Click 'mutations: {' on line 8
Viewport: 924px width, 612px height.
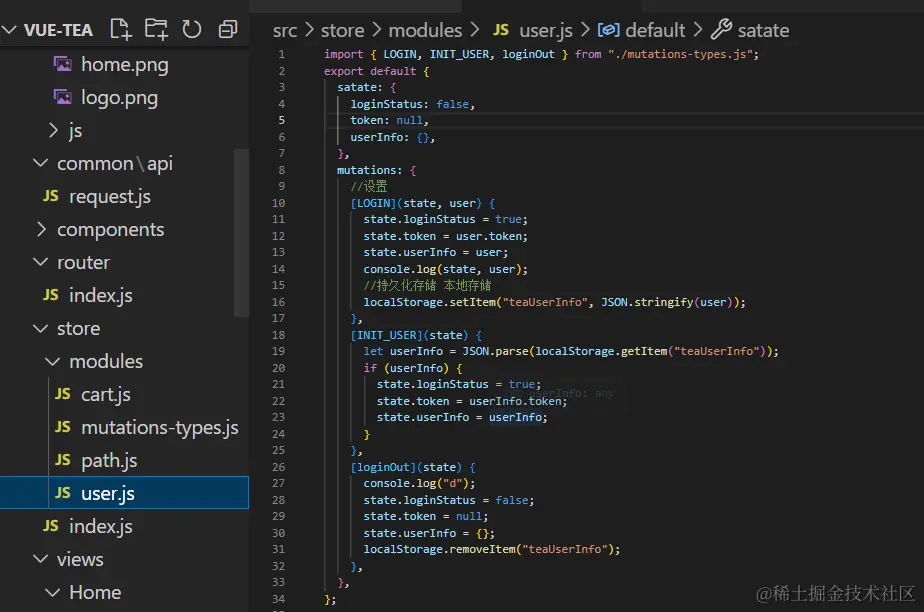tap(377, 170)
